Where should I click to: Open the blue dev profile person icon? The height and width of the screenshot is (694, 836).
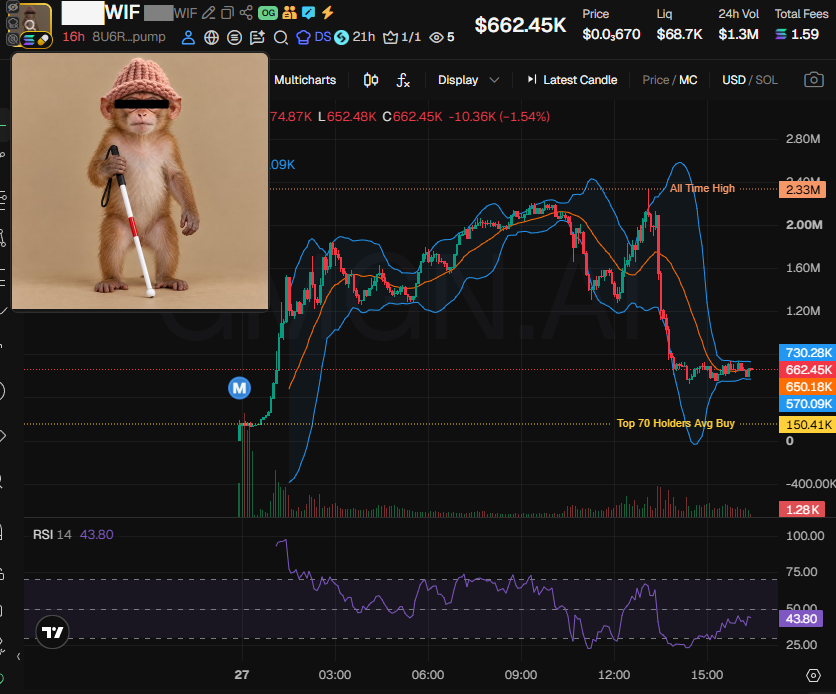click(188, 37)
